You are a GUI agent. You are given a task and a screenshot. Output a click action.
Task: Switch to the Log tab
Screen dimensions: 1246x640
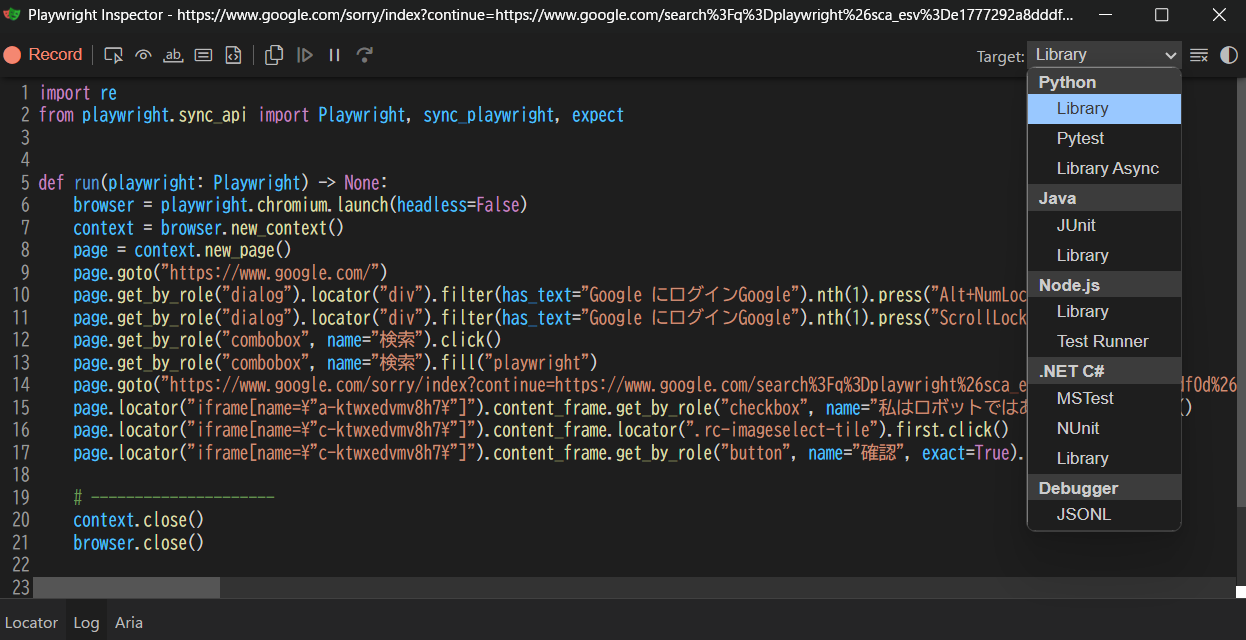click(86, 622)
